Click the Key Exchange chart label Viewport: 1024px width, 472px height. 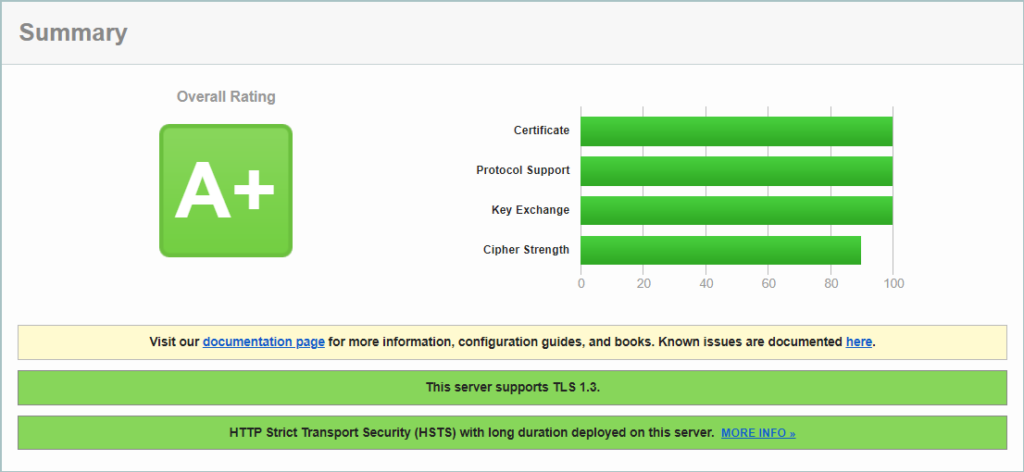pos(530,210)
